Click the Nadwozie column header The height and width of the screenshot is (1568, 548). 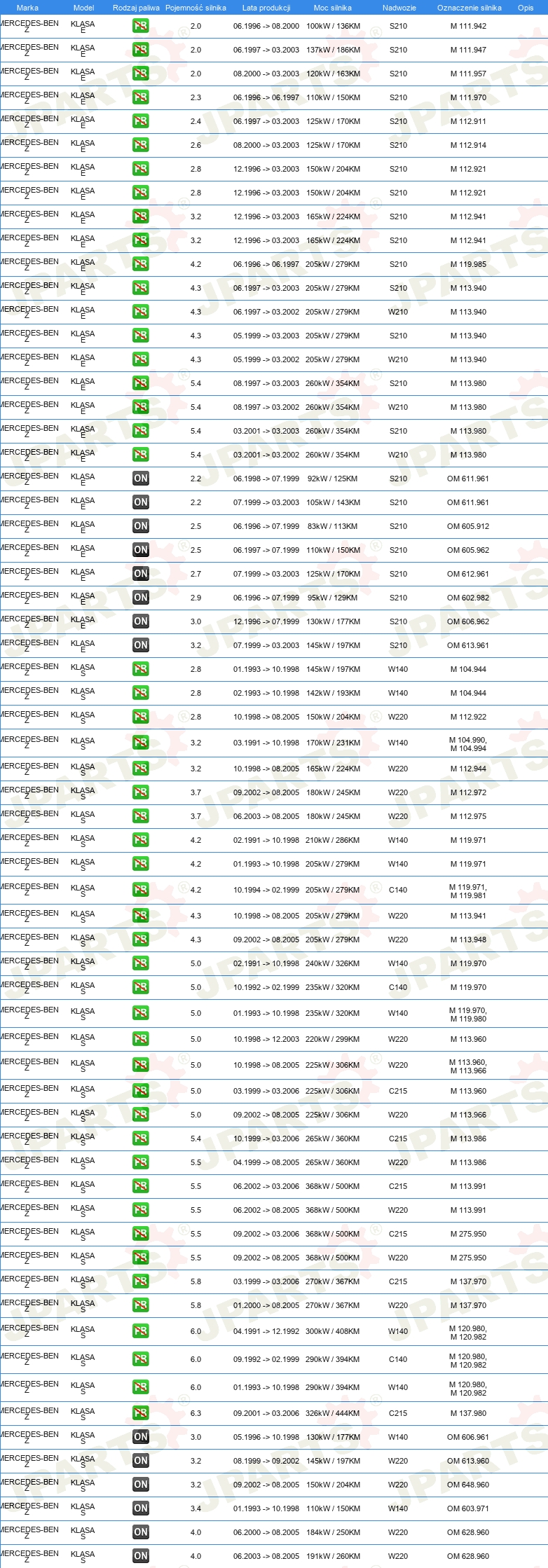tap(399, 8)
